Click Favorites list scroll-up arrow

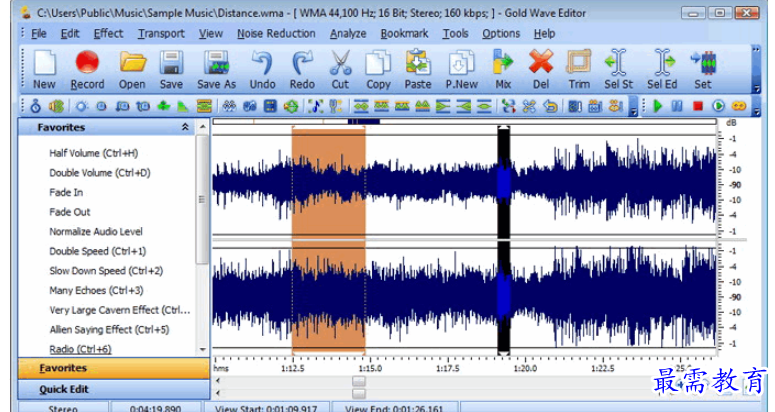coord(202,127)
